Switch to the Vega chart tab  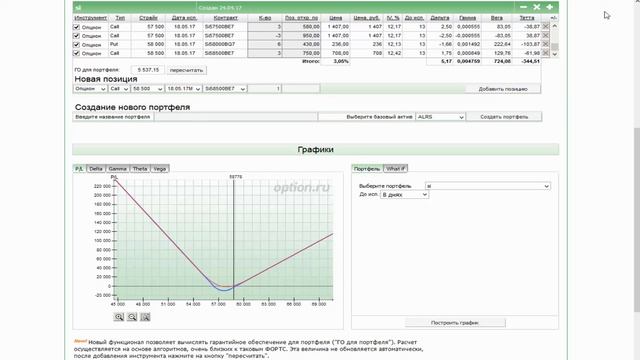pos(160,169)
